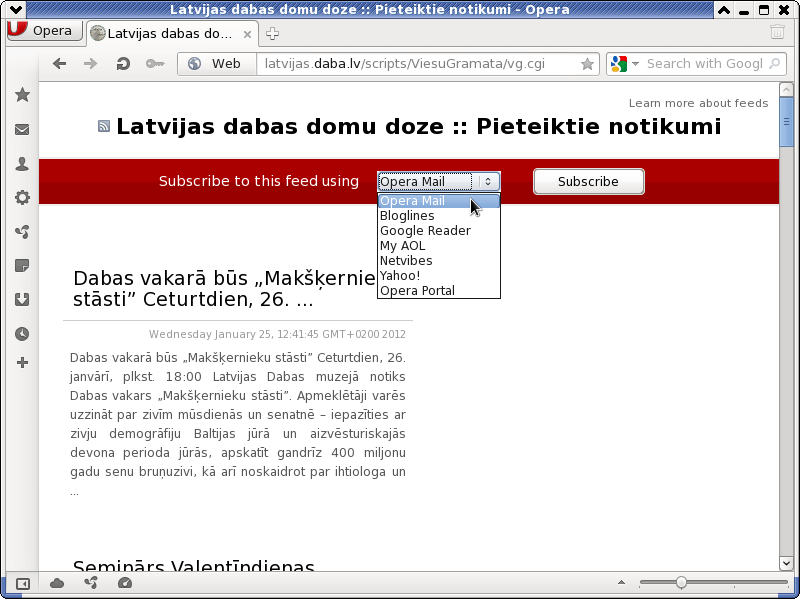The height and width of the screenshot is (599, 800).
Task: Open a new tab with the plus icon
Action: (x=272, y=34)
